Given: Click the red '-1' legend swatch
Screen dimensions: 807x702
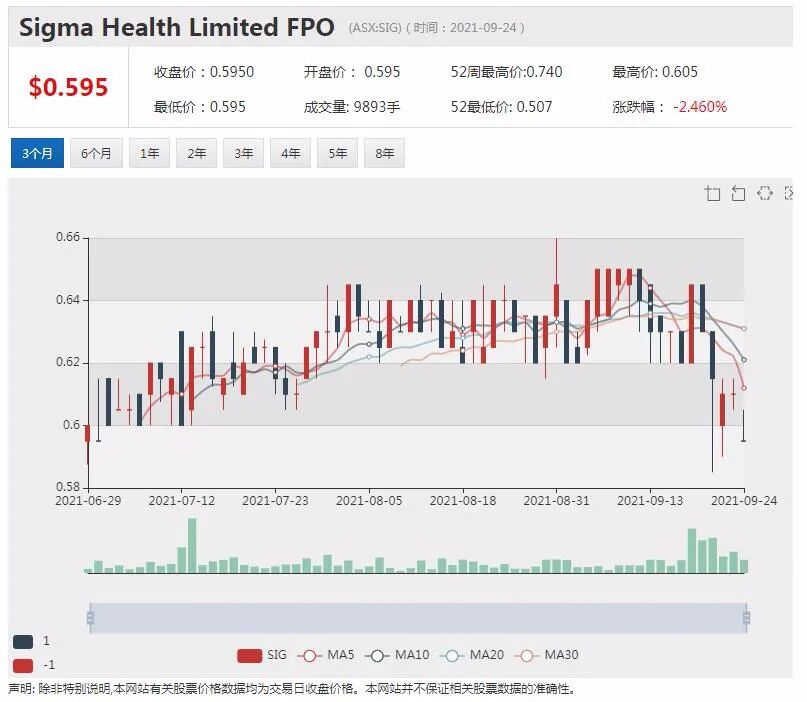Looking at the screenshot, I should click(23, 665).
